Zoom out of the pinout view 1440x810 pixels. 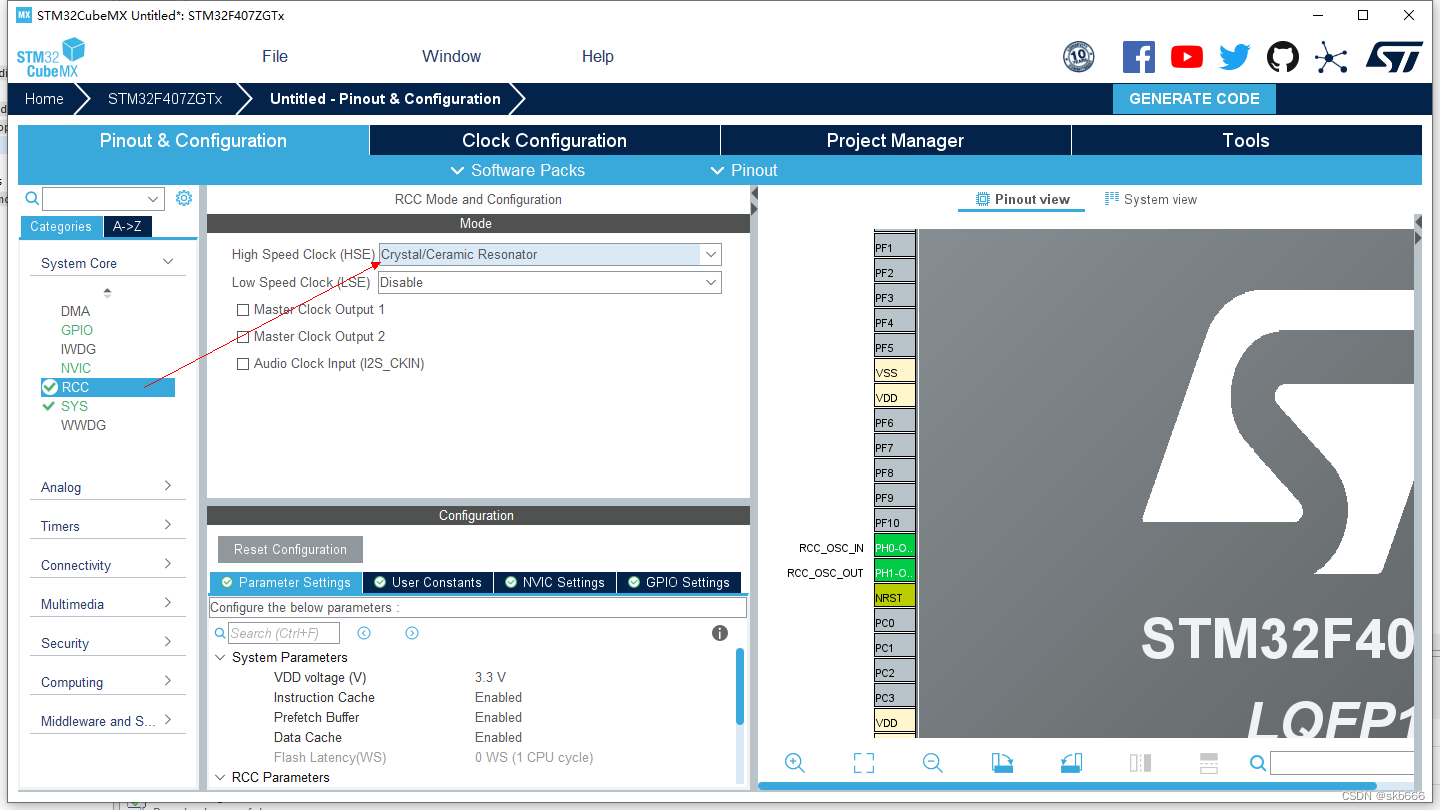point(932,762)
